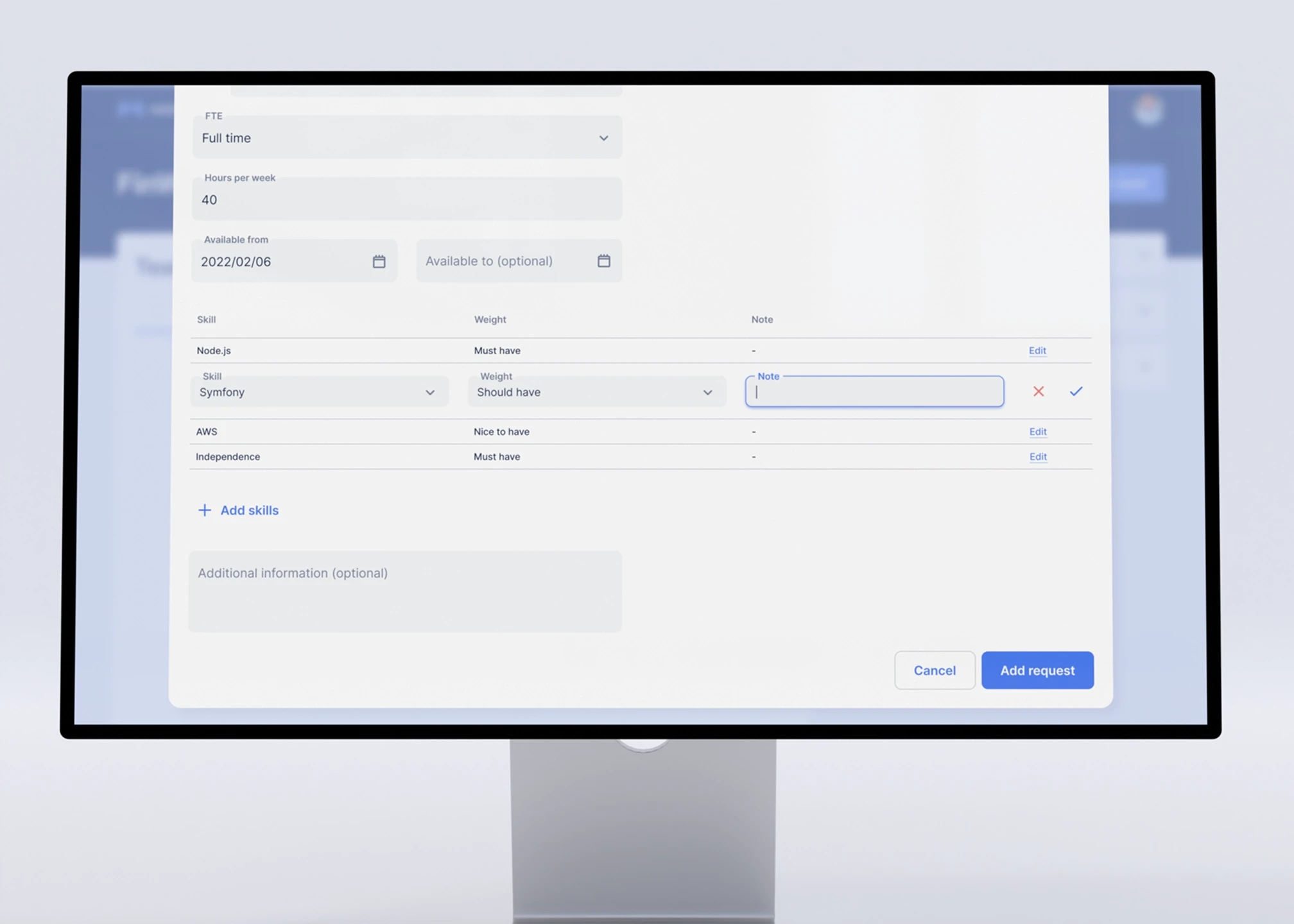Screen dimensions: 1294x924
Task: Edit the Independence skill row
Action: 1037,457
